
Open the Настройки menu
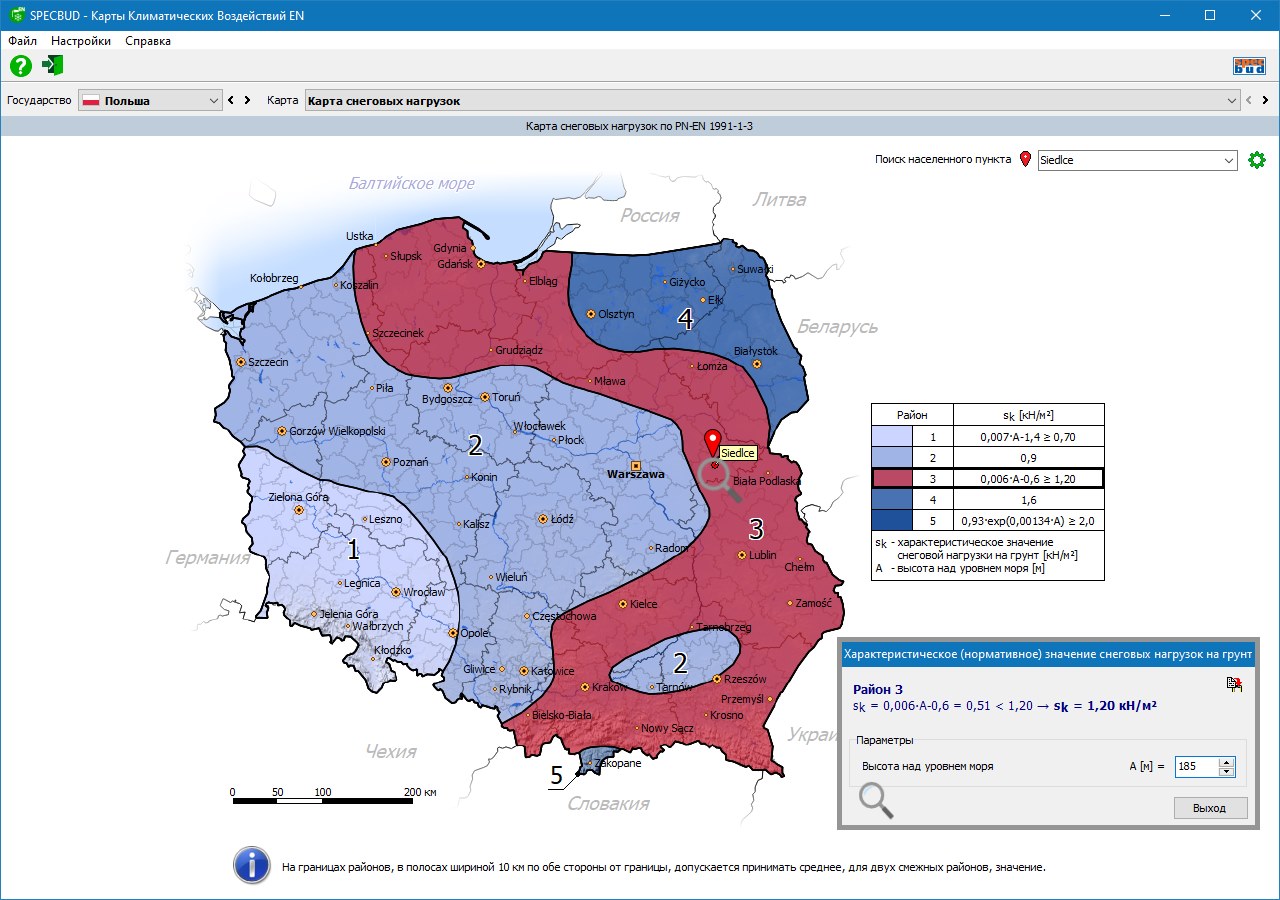81,41
